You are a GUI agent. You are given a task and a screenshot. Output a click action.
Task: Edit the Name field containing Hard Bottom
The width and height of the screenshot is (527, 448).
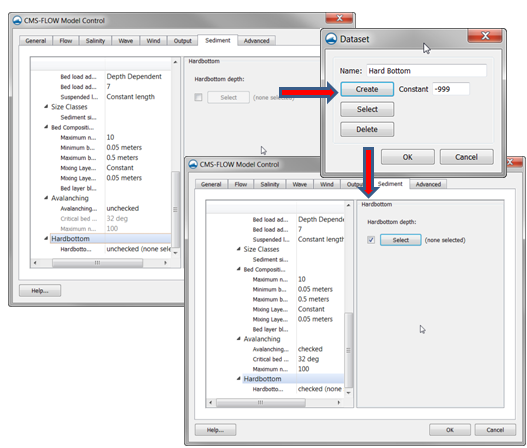[426, 71]
